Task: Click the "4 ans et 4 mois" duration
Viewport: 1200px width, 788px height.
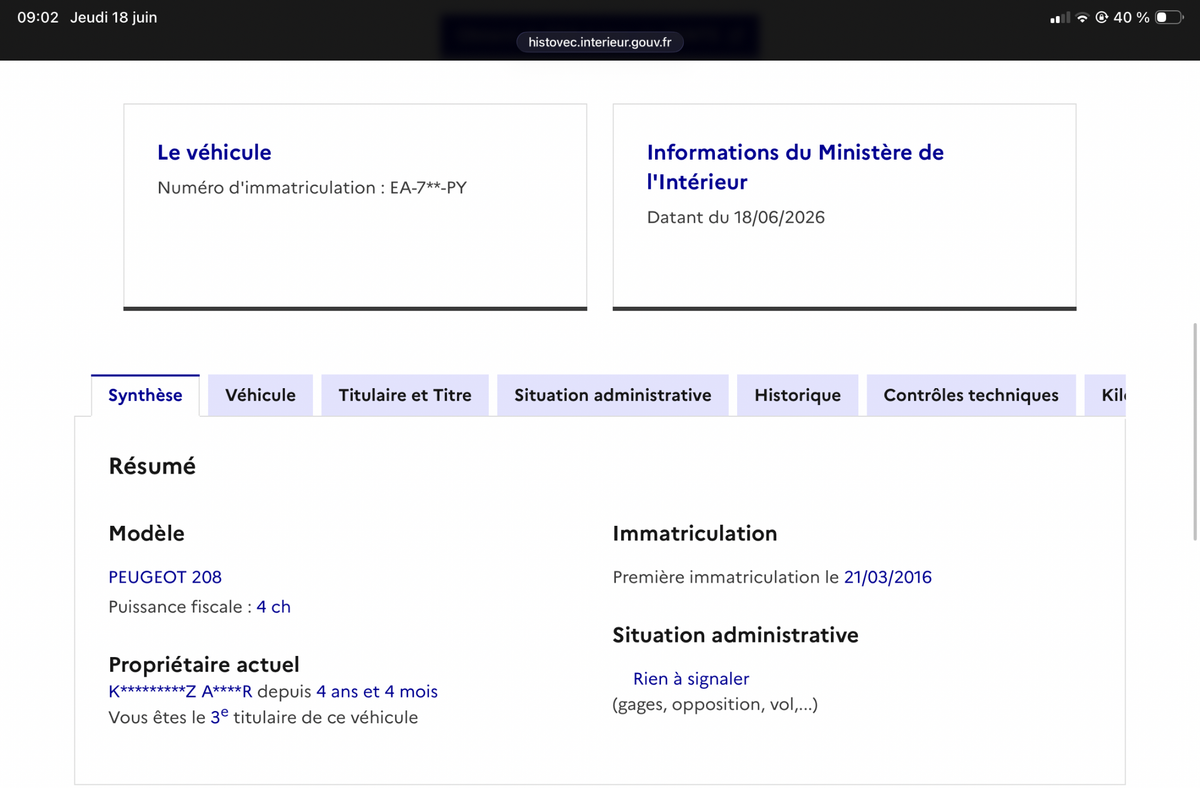Action: (377, 692)
